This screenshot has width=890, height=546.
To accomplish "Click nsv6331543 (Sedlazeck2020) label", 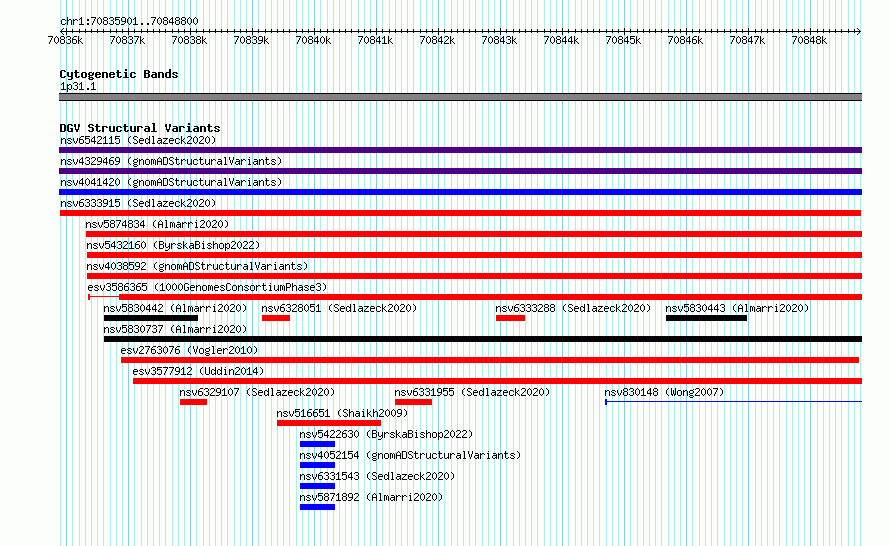I will point(377,476).
